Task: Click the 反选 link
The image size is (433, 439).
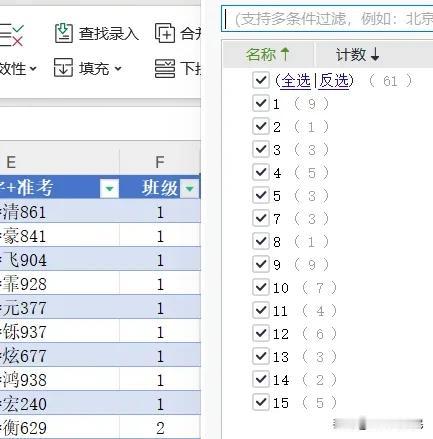Action: coord(334,81)
